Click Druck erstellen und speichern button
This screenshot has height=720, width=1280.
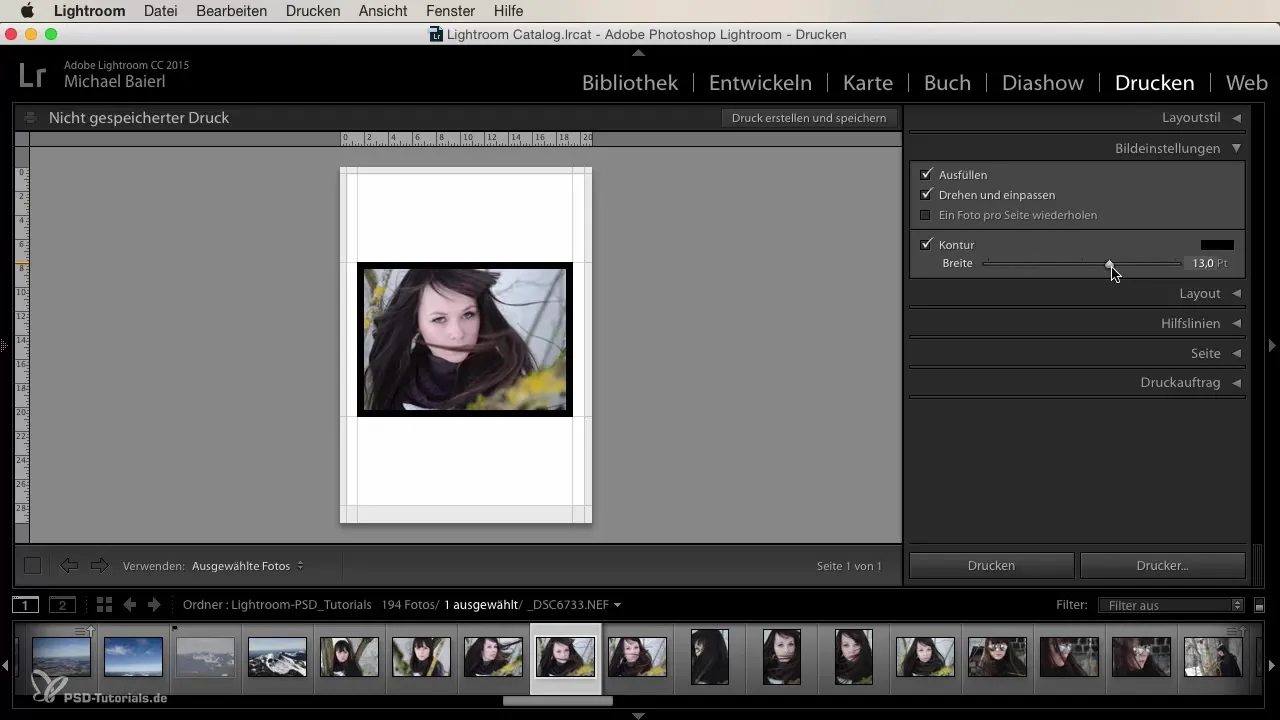coord(809,118)
